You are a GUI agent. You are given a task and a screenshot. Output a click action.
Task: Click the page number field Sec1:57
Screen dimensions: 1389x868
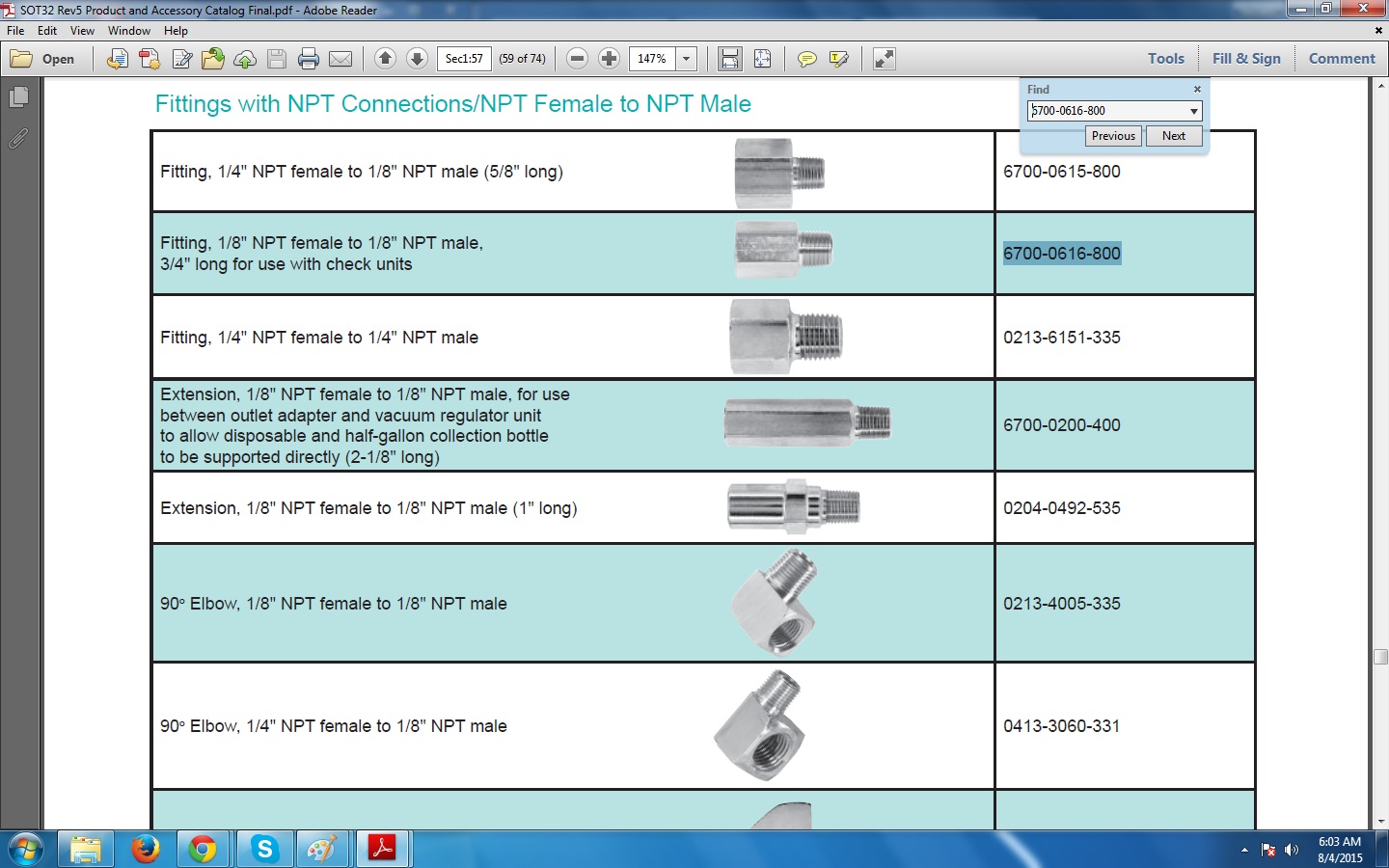coord(464,59)
